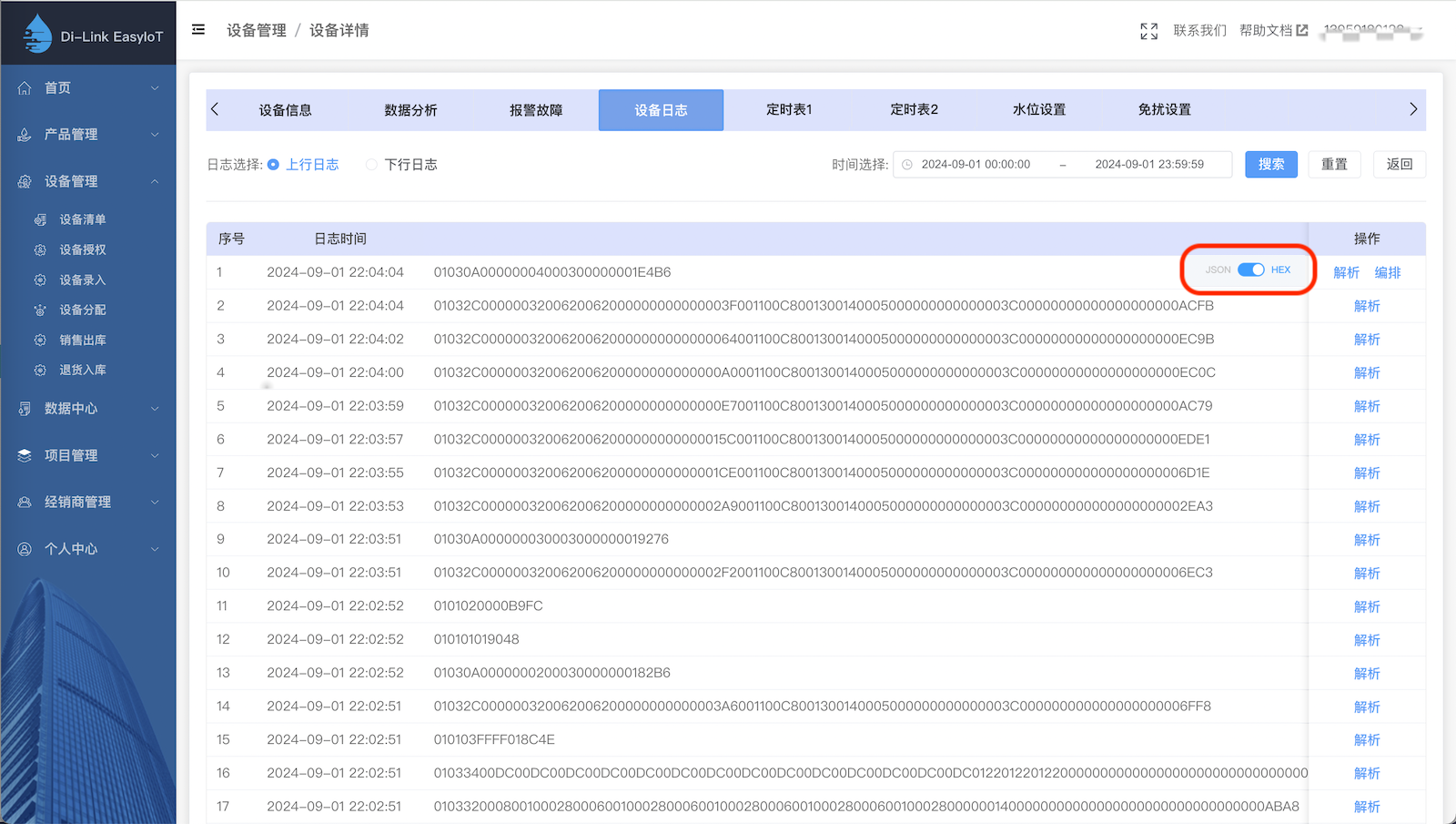Screen dimensions: 1456x824
Task: Click the 设备清单 submenu icon
Action: 40,219
